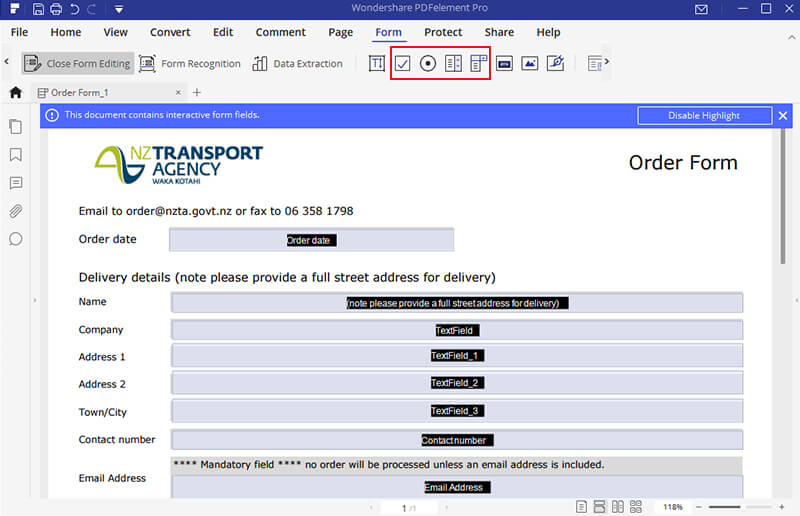Open the search panel
This screenshot has height=516, width=800.
[16, 239]
